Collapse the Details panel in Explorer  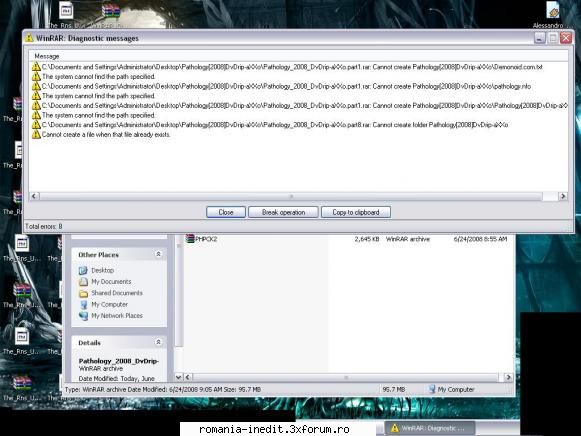[158, 342]
